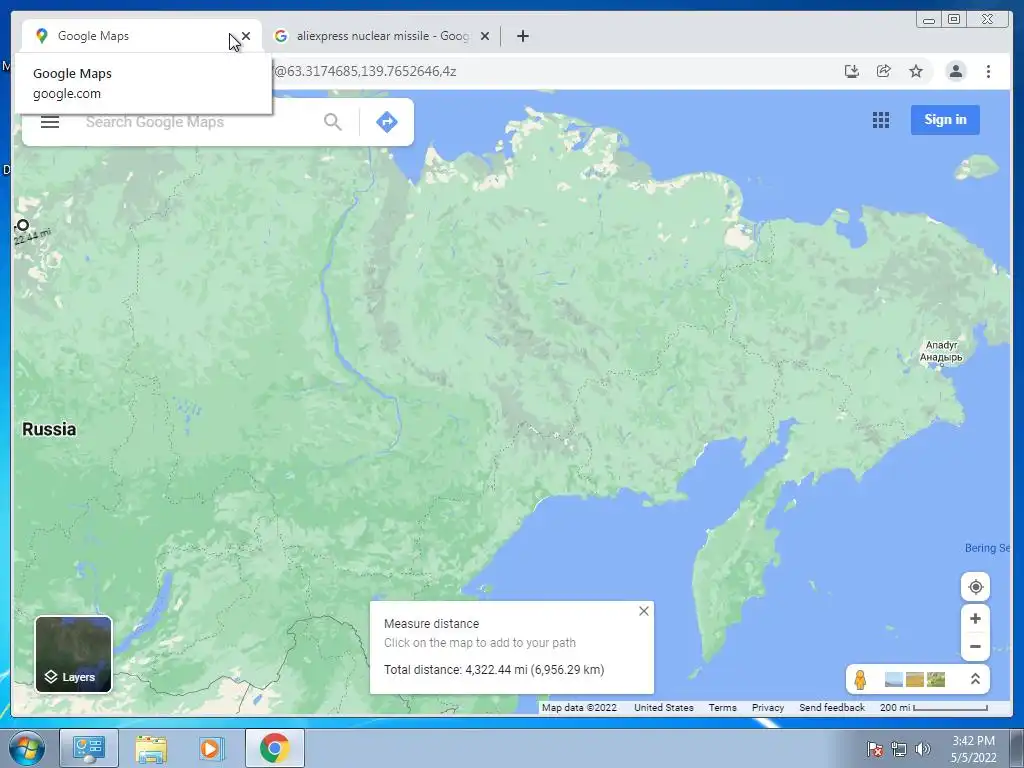Select the Street View pegman icon

(x=860, y=679)
